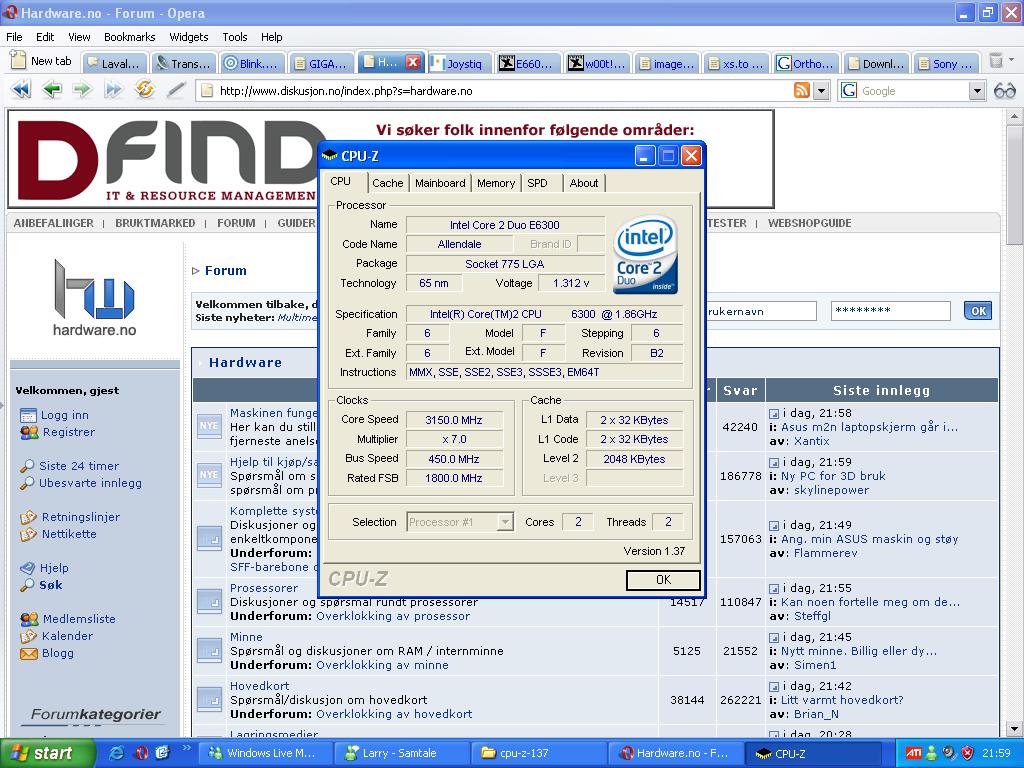Click Kalender icon in sidebar
Viewport: 1024px width, 768px height.
[29, 636]
